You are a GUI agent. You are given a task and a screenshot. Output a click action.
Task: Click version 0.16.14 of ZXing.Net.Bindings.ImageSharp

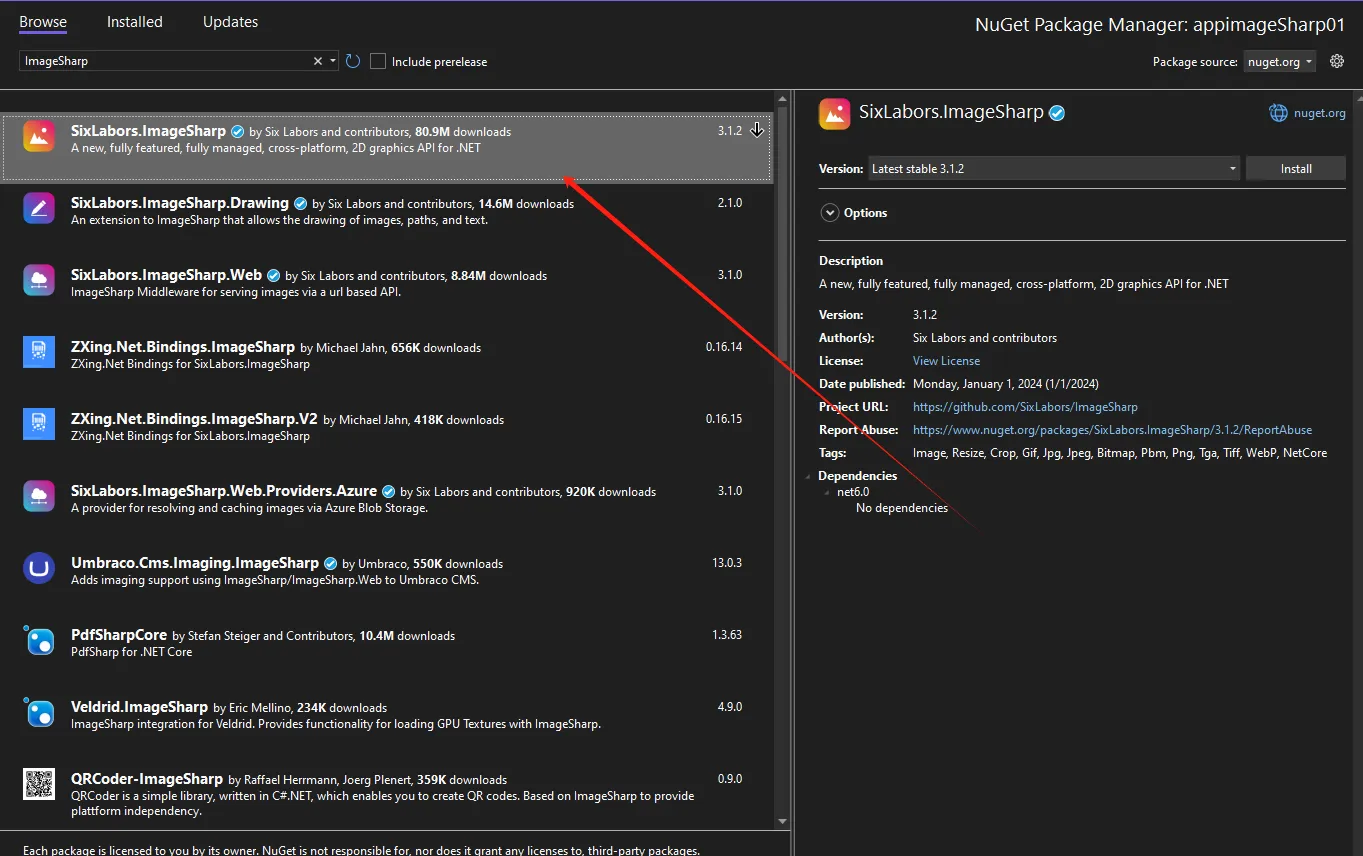tap(724, 347)
